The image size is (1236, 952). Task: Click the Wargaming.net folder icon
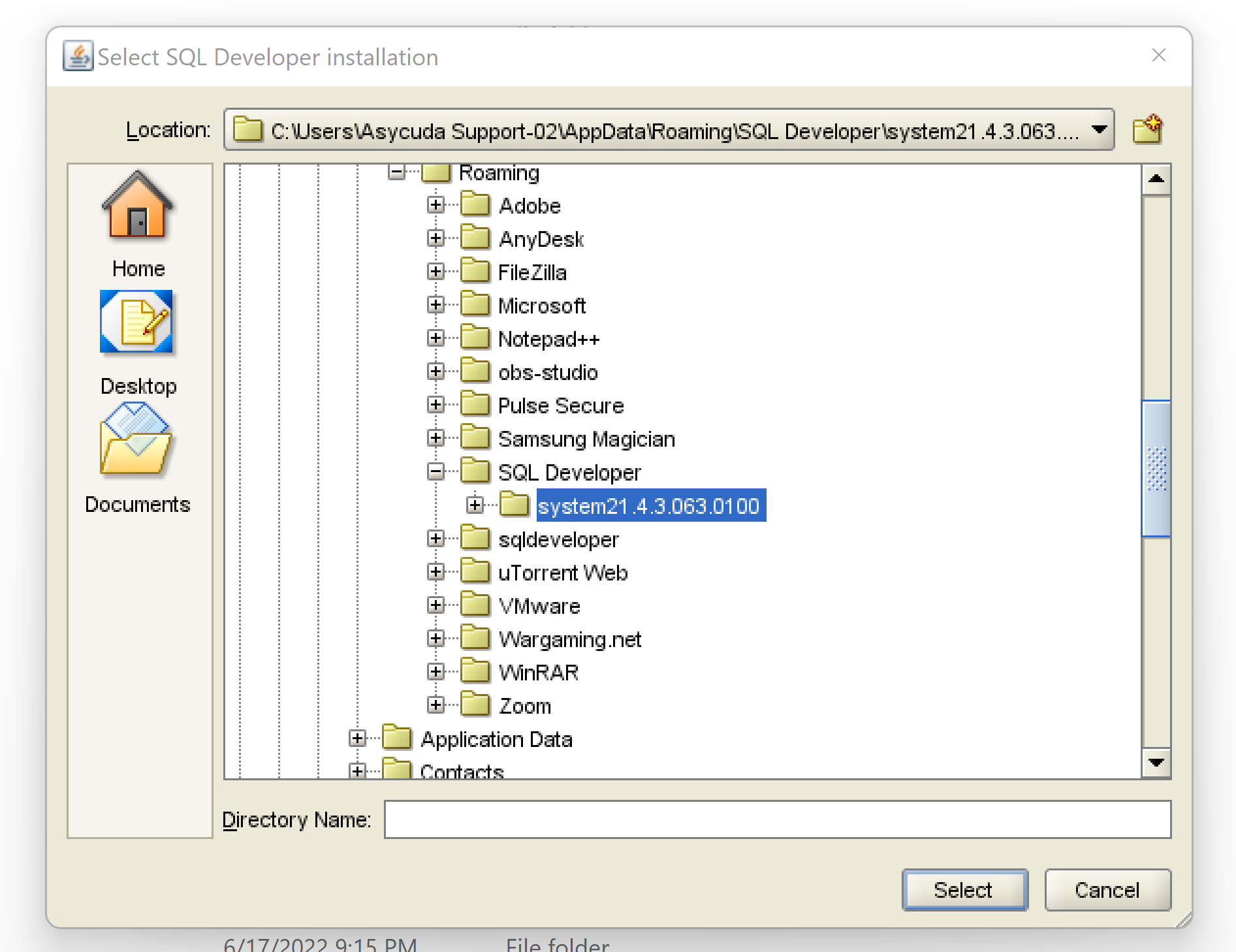point(475,638)
